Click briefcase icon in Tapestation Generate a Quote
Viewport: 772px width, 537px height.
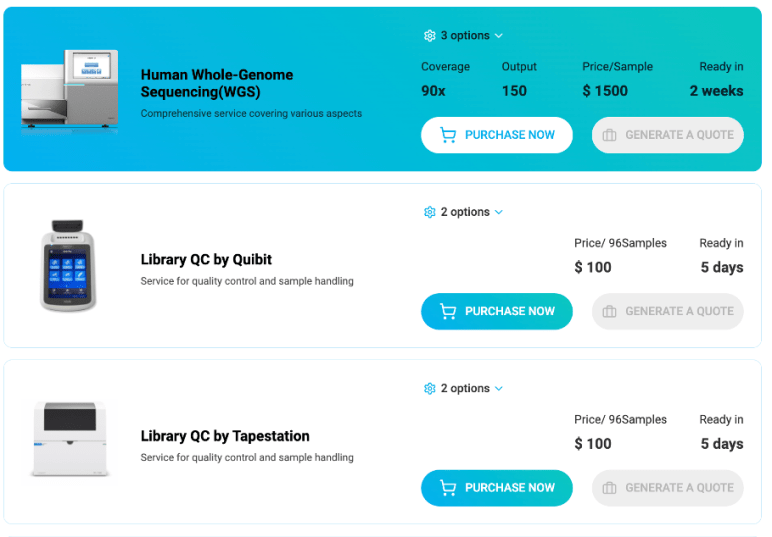tap(609, 487)
